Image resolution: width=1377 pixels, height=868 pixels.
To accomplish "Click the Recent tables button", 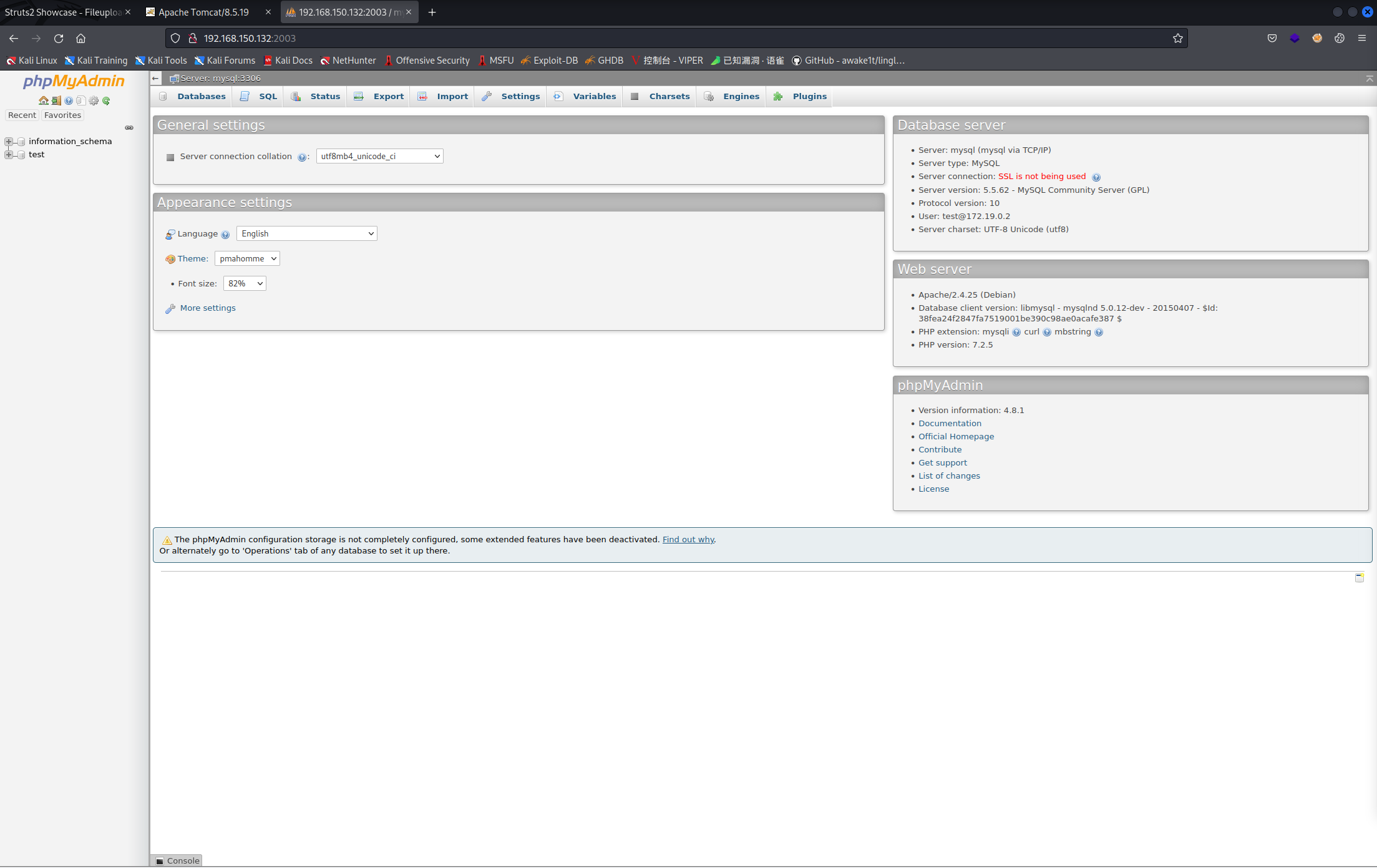I will pyautogui.click(x=22, y=115).
